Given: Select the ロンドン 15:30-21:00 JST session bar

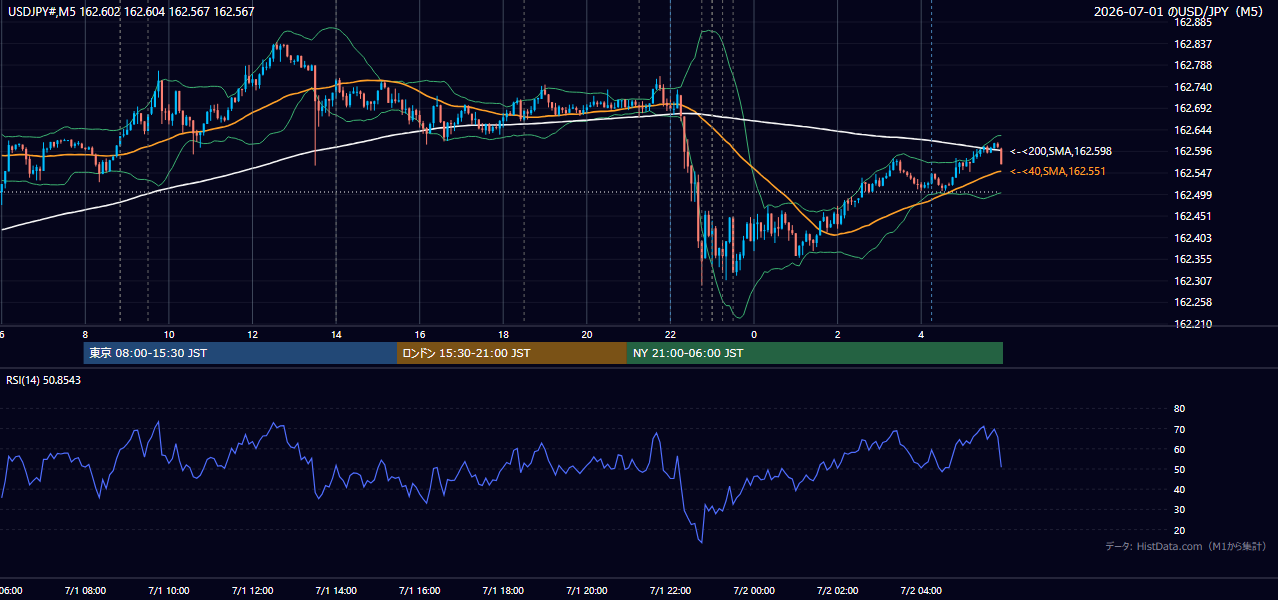Looking at the screenshot, I should pyautogui.click(x=512, y=353).
